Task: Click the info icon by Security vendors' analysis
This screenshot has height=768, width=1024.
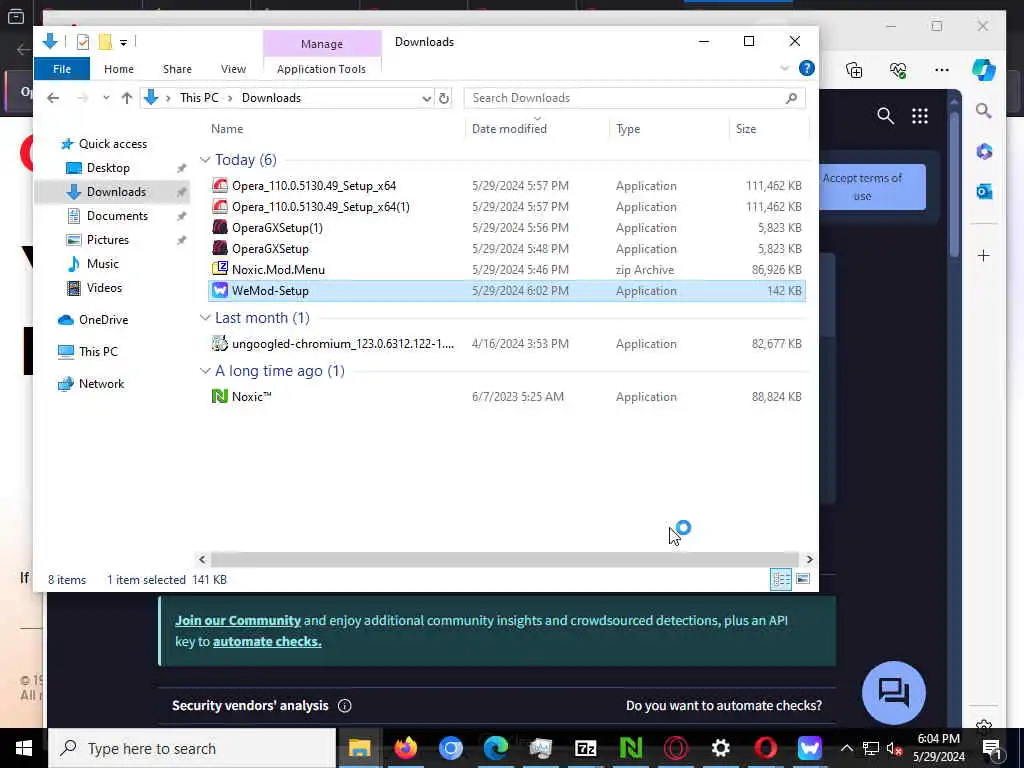Action: 345,706
